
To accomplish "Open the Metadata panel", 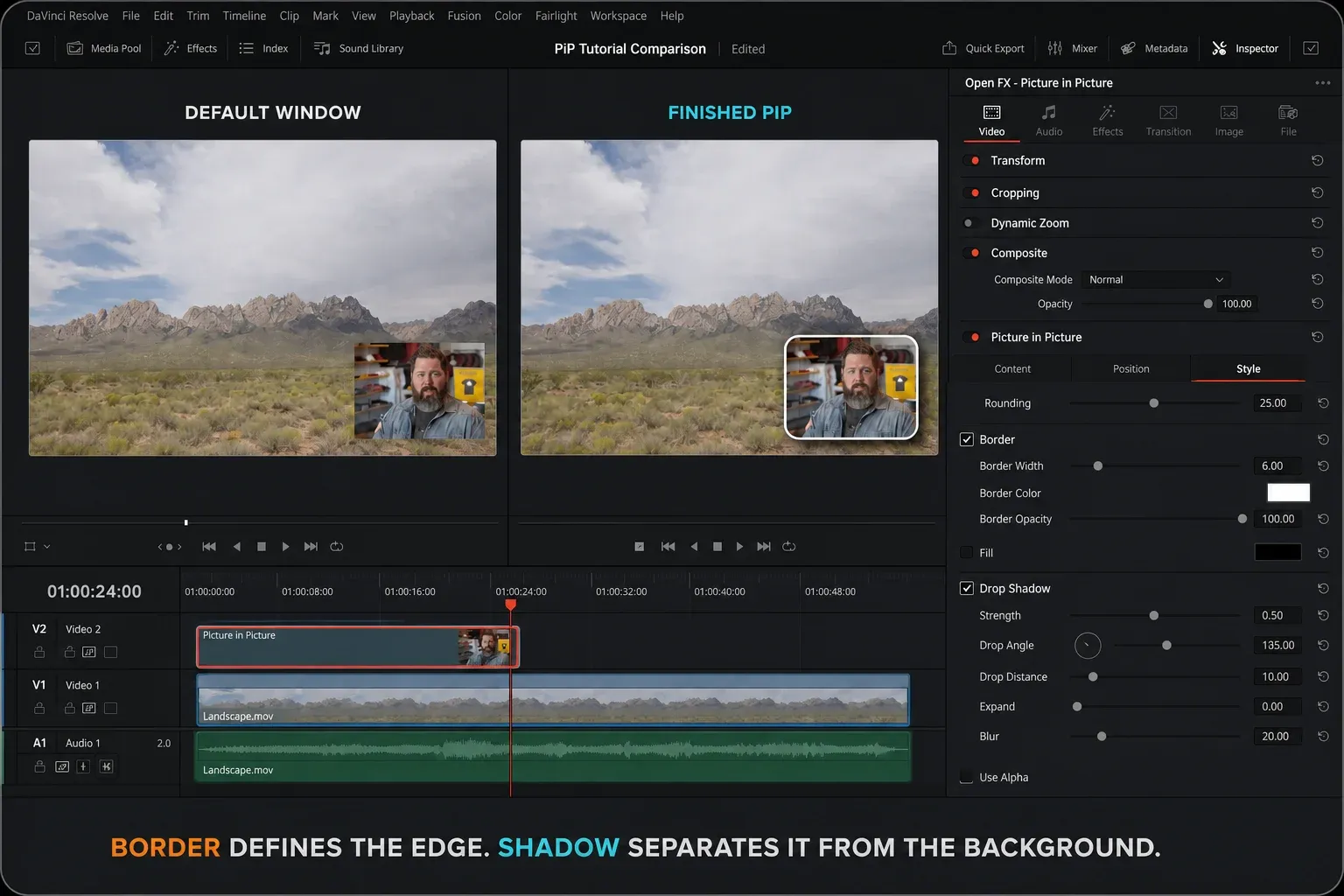I will coord(1154,48).
